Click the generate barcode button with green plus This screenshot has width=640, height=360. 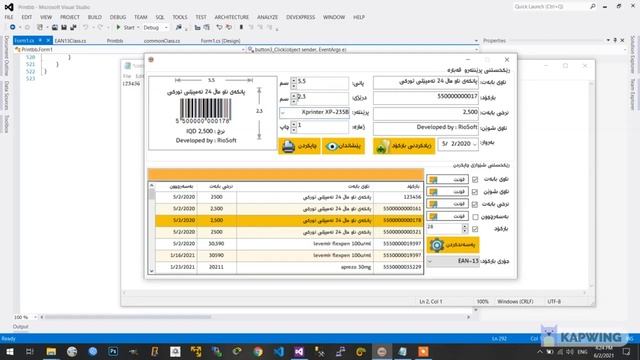pyautogui.click(x=404, y=146)
